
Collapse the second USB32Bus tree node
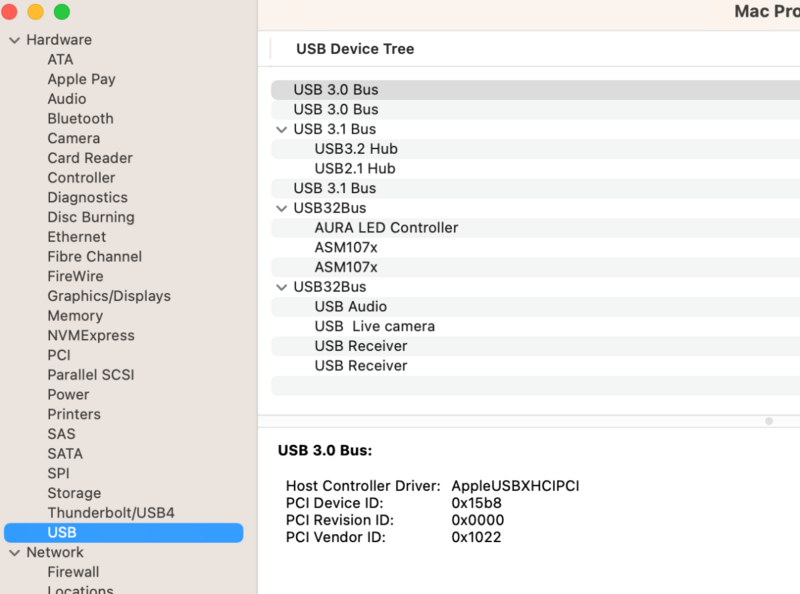281,287
